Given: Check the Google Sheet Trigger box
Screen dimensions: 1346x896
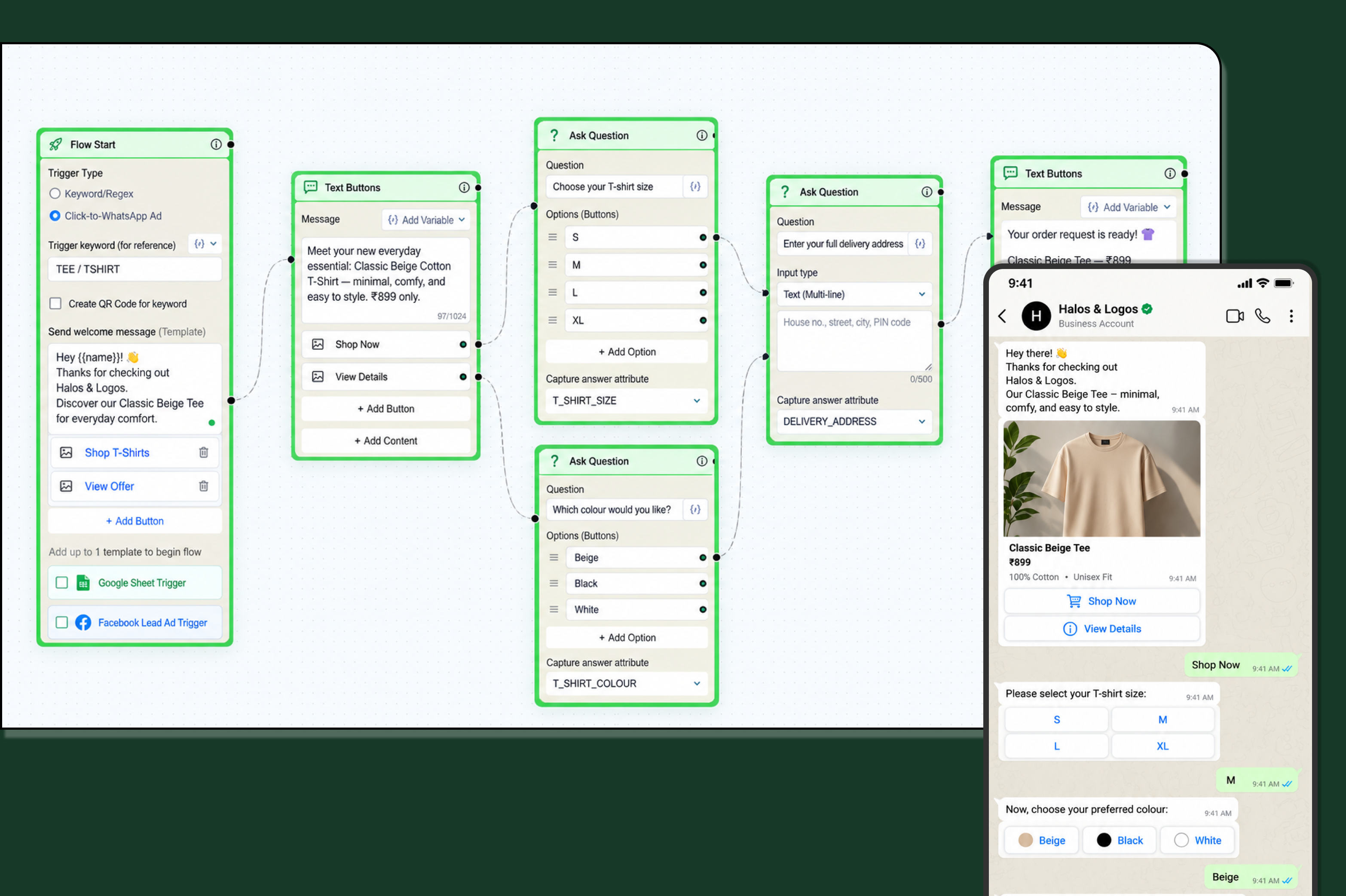Looking at the screenshot, I should (62, 583).
